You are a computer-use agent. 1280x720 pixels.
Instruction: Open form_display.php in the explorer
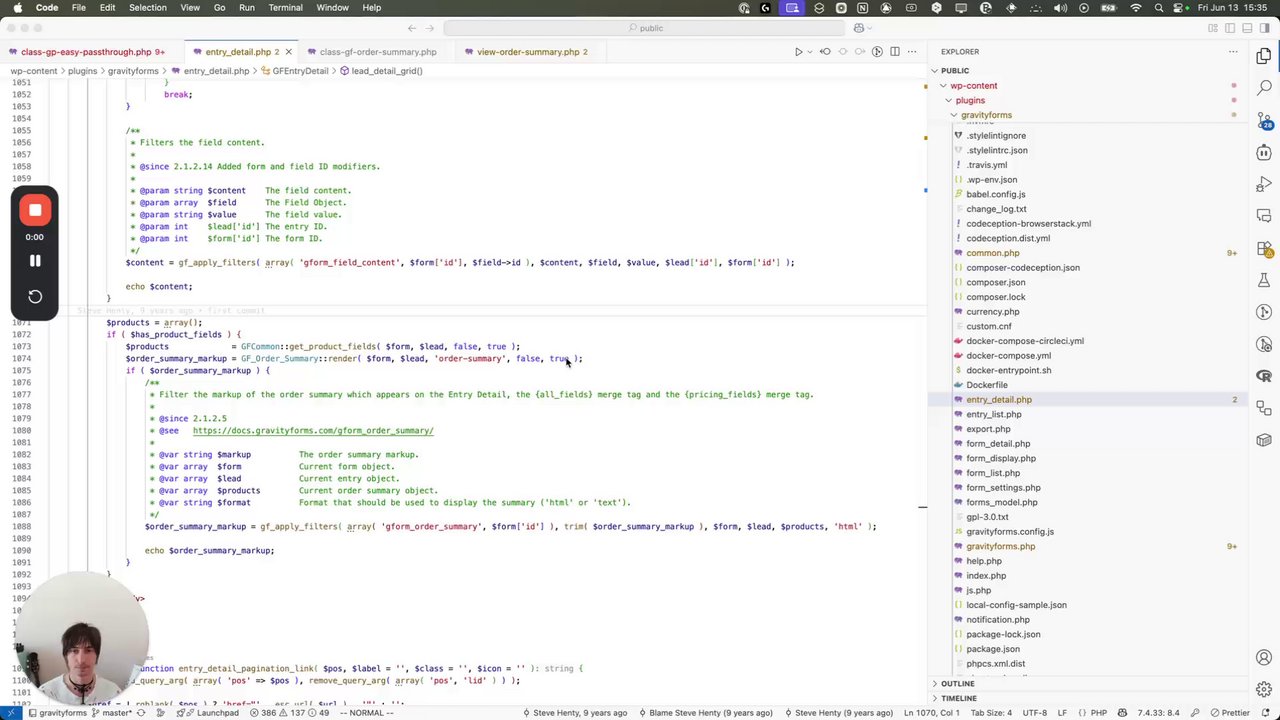1000,458
